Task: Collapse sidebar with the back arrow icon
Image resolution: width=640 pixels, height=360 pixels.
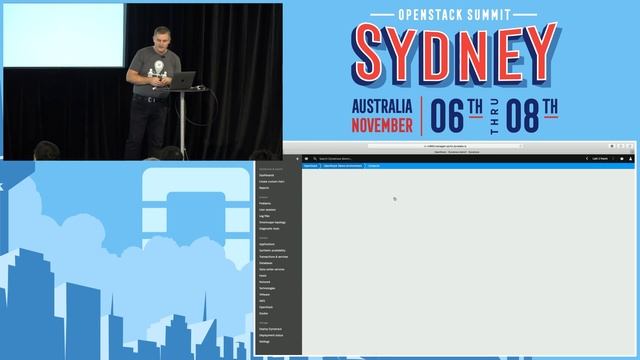Action: point(298,159)
